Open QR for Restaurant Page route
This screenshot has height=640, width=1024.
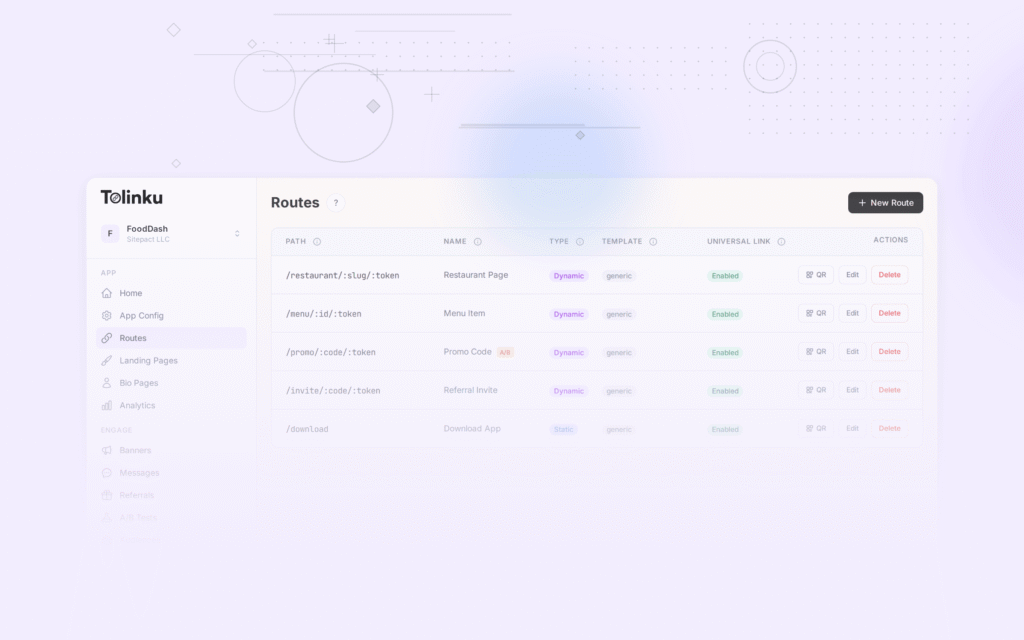click(x=816, y=275)
